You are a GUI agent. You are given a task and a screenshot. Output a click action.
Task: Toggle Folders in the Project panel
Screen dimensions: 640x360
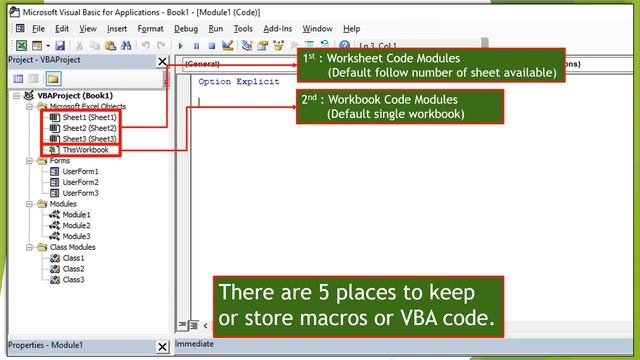pos(53,79)
